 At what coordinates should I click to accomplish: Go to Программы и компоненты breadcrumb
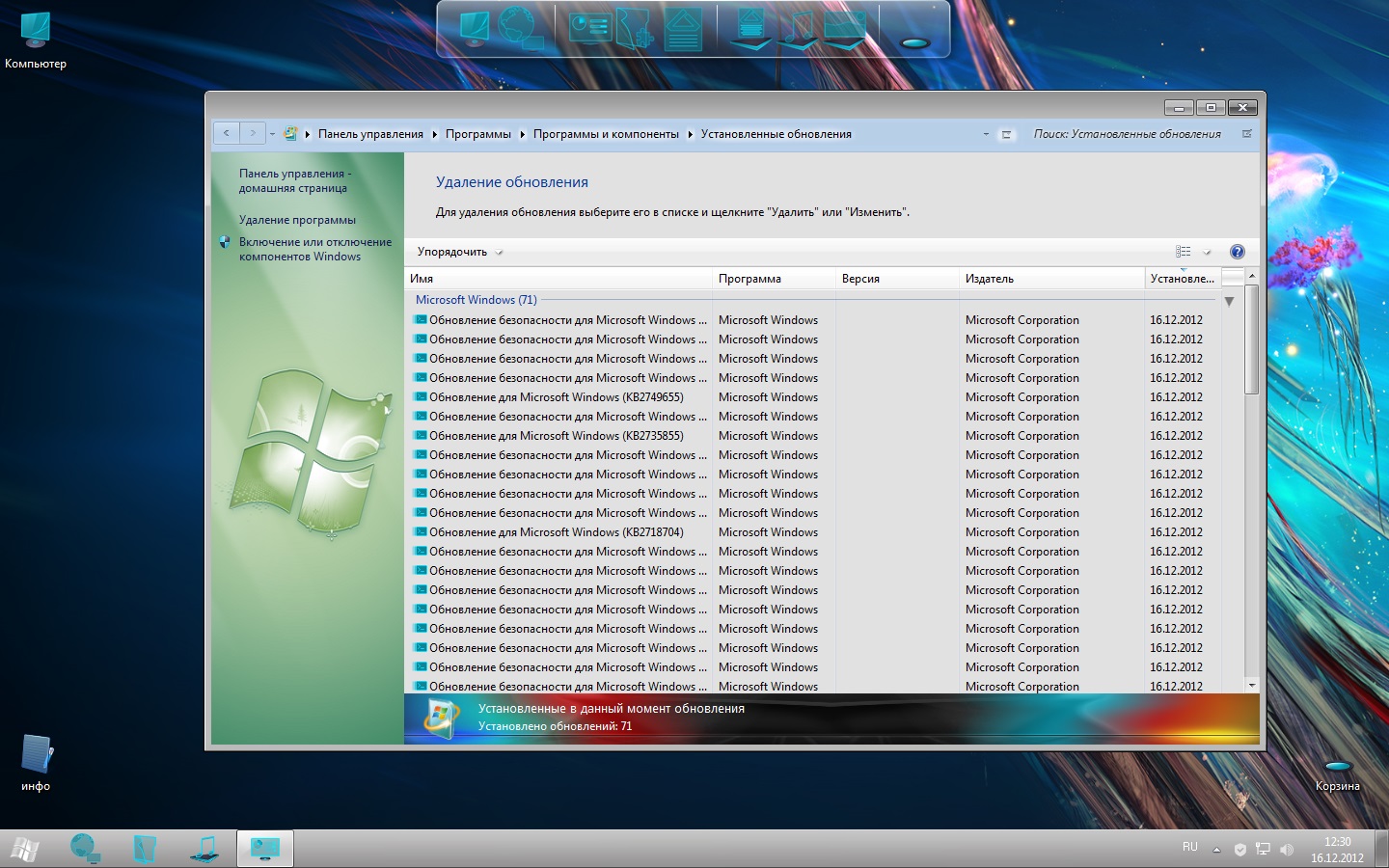pyautogui.click(x=606, y=134)
